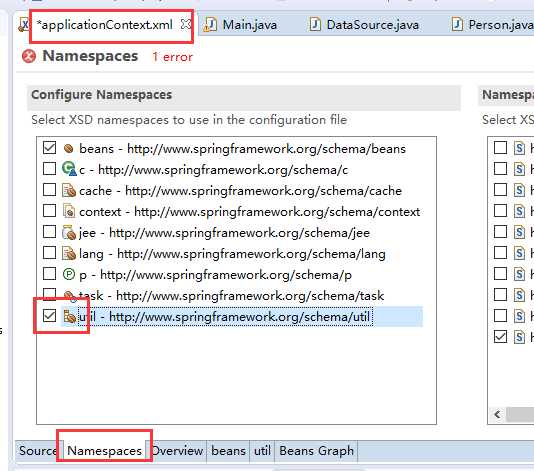
Task: Enable the cache namespace checkbox
Action: click(x=49, y=190)
